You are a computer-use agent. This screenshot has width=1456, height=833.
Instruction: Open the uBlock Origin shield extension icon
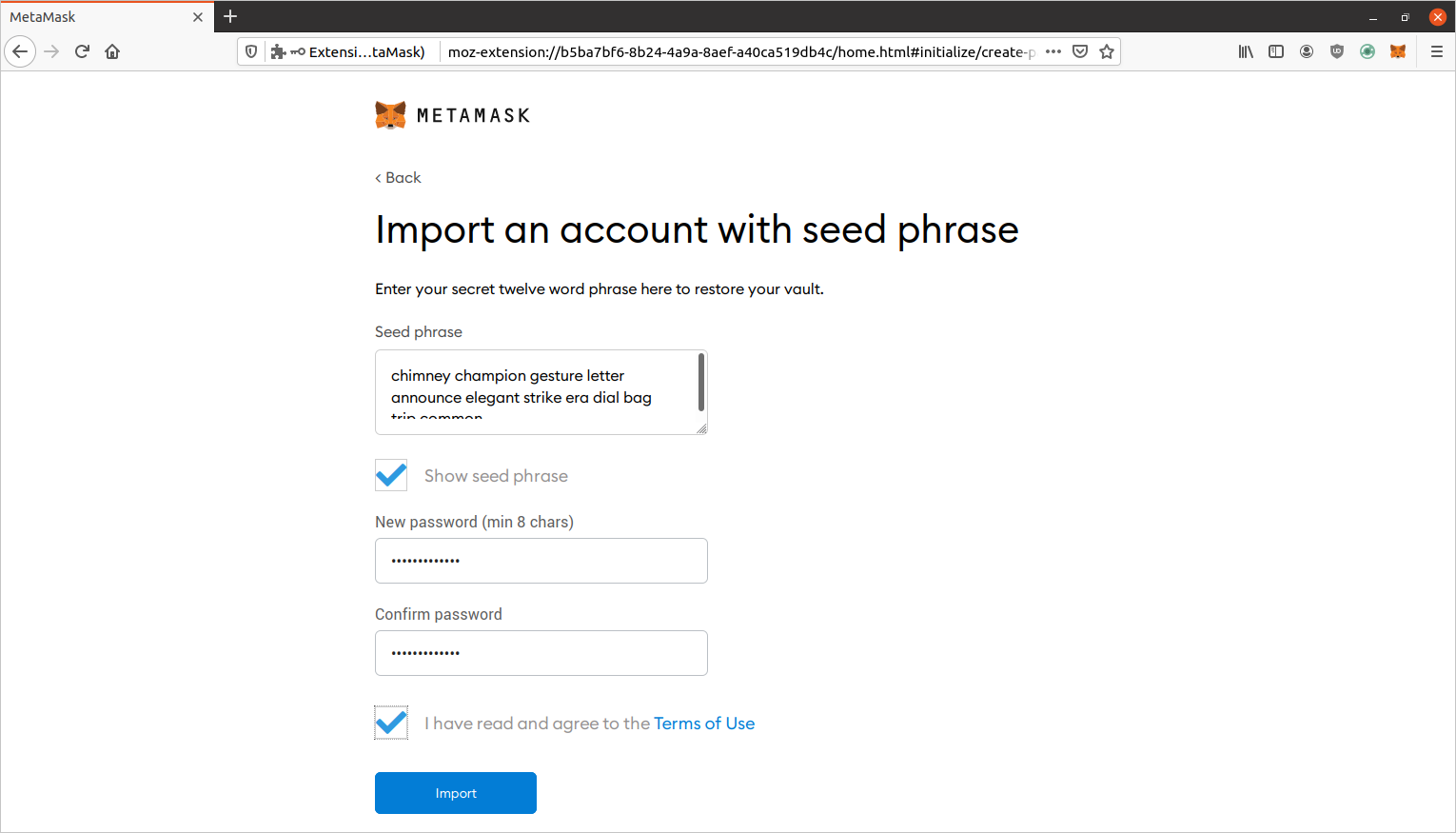click(1337, 51)
